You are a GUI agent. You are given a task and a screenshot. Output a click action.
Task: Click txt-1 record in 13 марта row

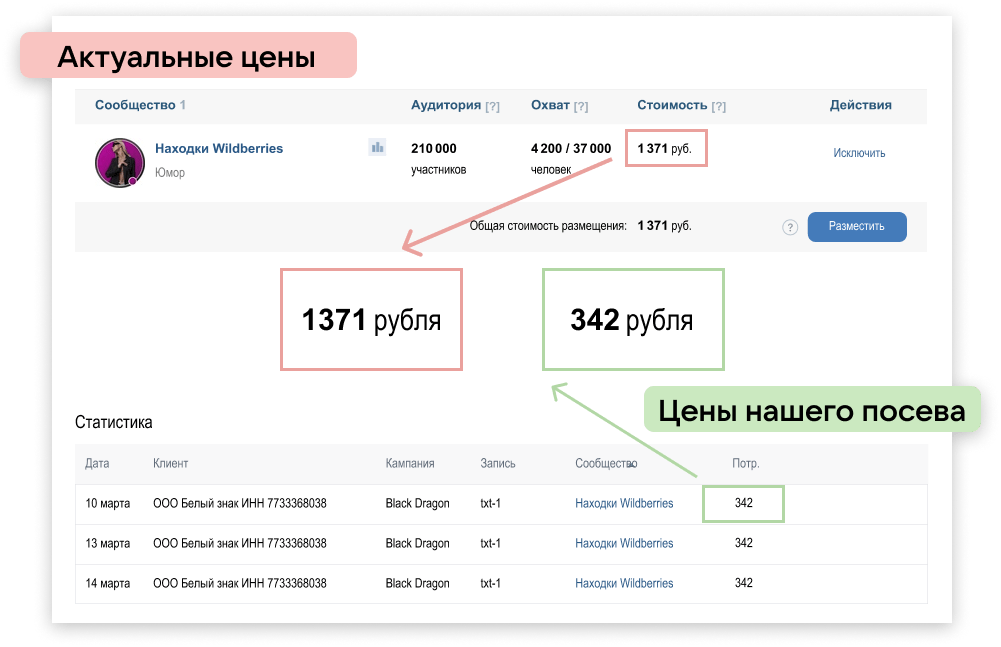point(490,543)
